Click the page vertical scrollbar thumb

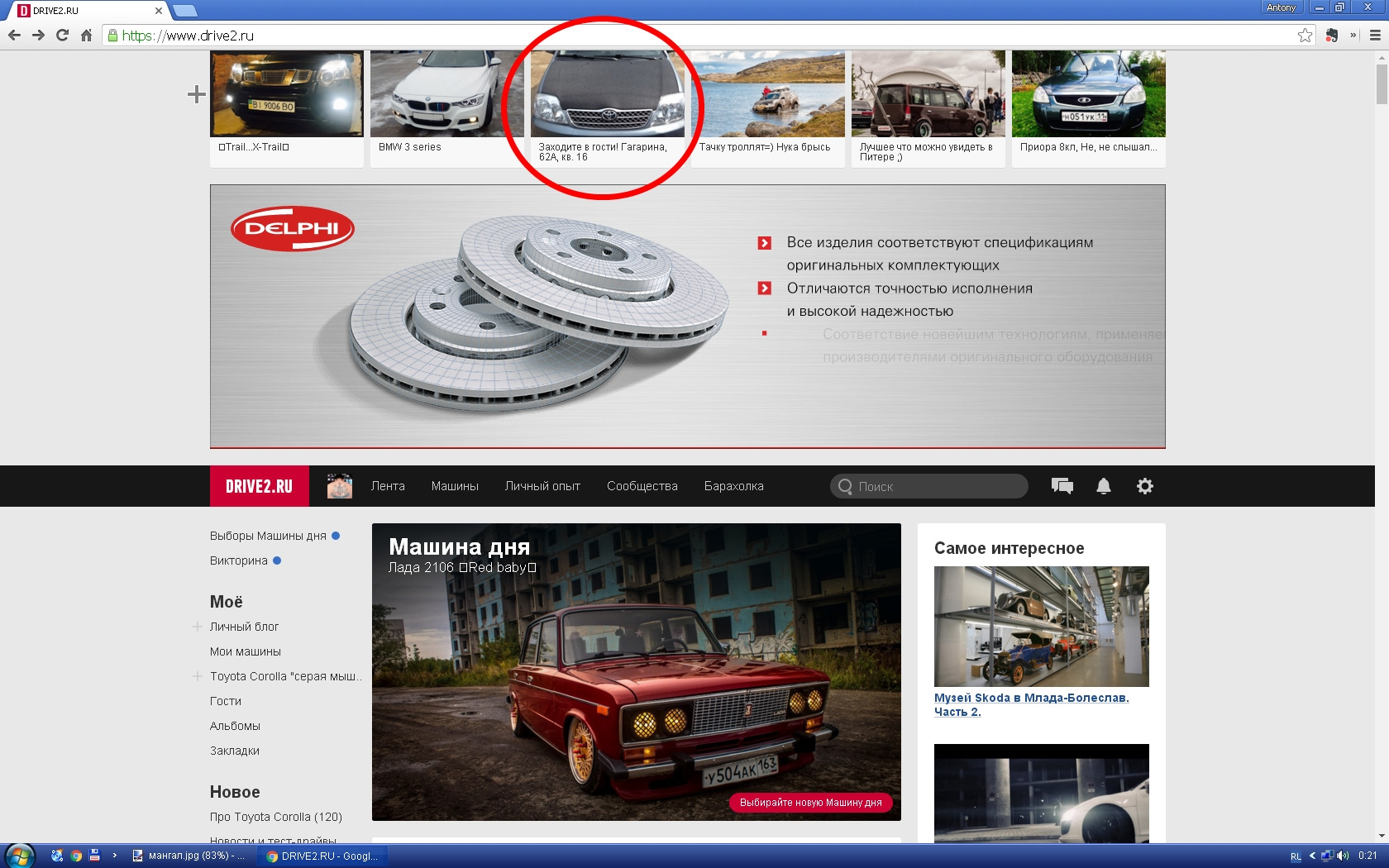[x=1382, y=84]
